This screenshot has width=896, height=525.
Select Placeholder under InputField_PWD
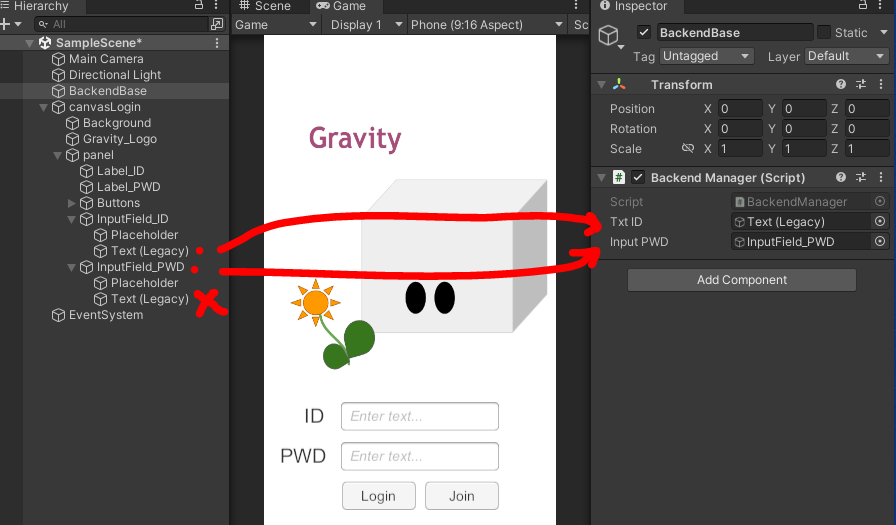click(144, 283)
